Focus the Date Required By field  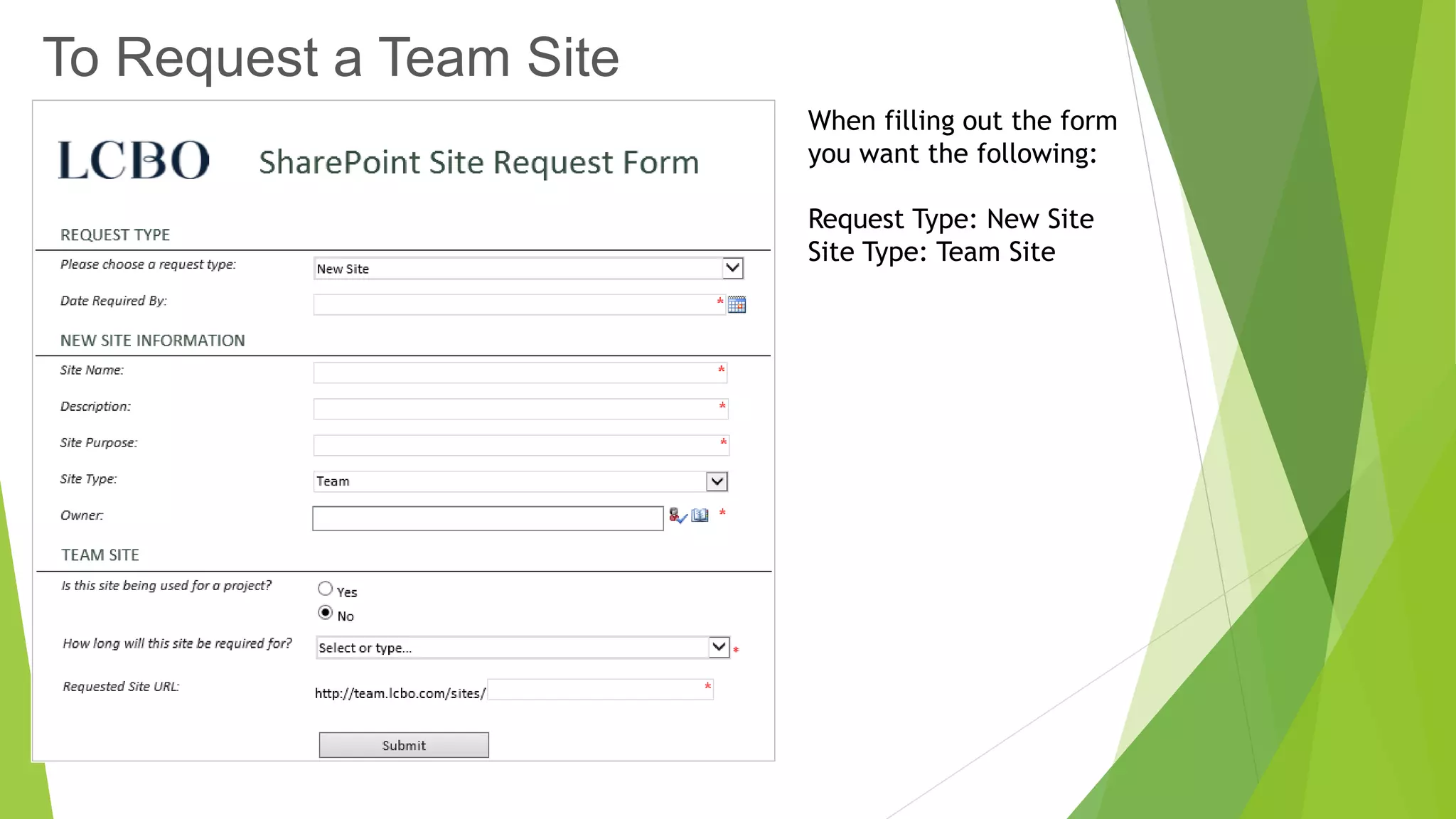click(519, 305)
